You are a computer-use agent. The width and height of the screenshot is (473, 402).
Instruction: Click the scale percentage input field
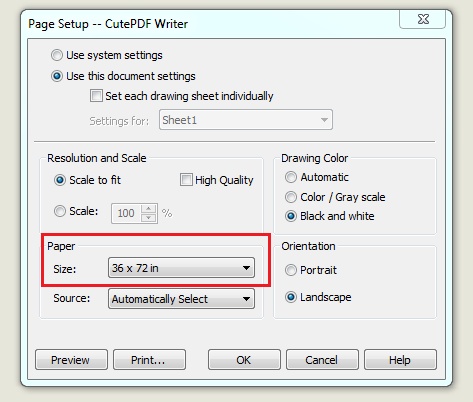point(126,213)
